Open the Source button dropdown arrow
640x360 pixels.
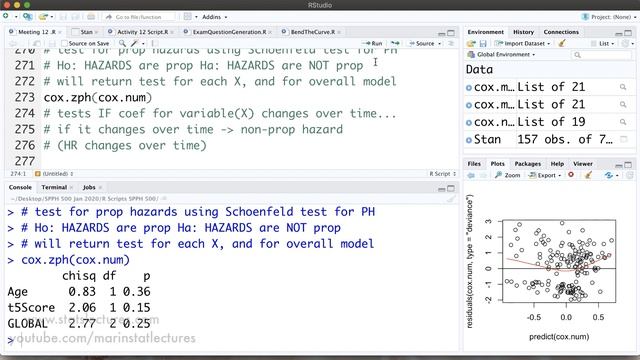pyautogui.click(x=439, y=43)
